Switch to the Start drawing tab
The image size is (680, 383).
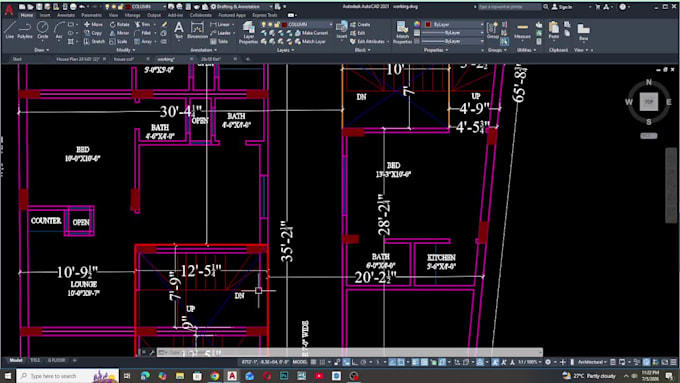17,59
